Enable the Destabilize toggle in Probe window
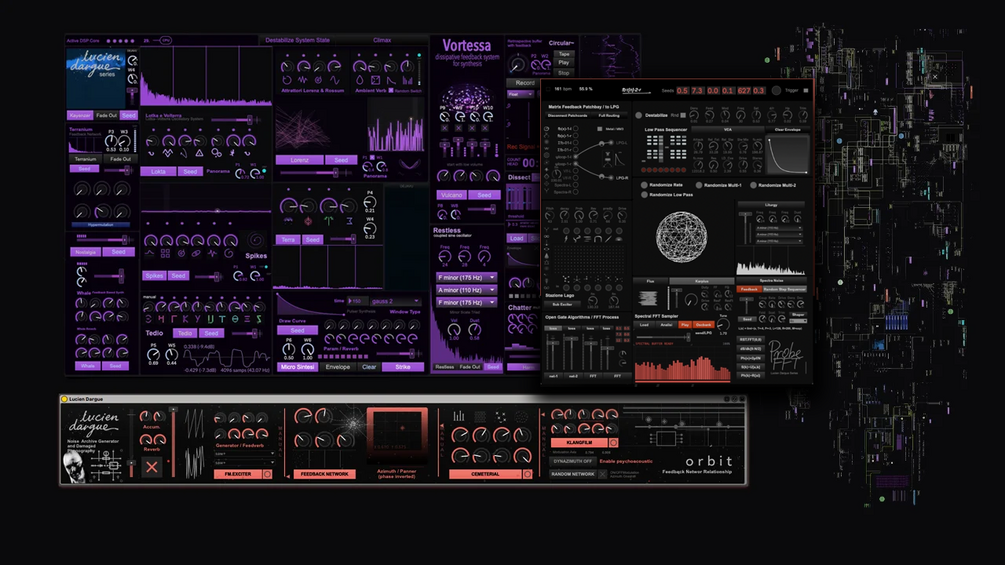Image resolution: width=1005 pixels, height=565 pixels. point(638,115)
